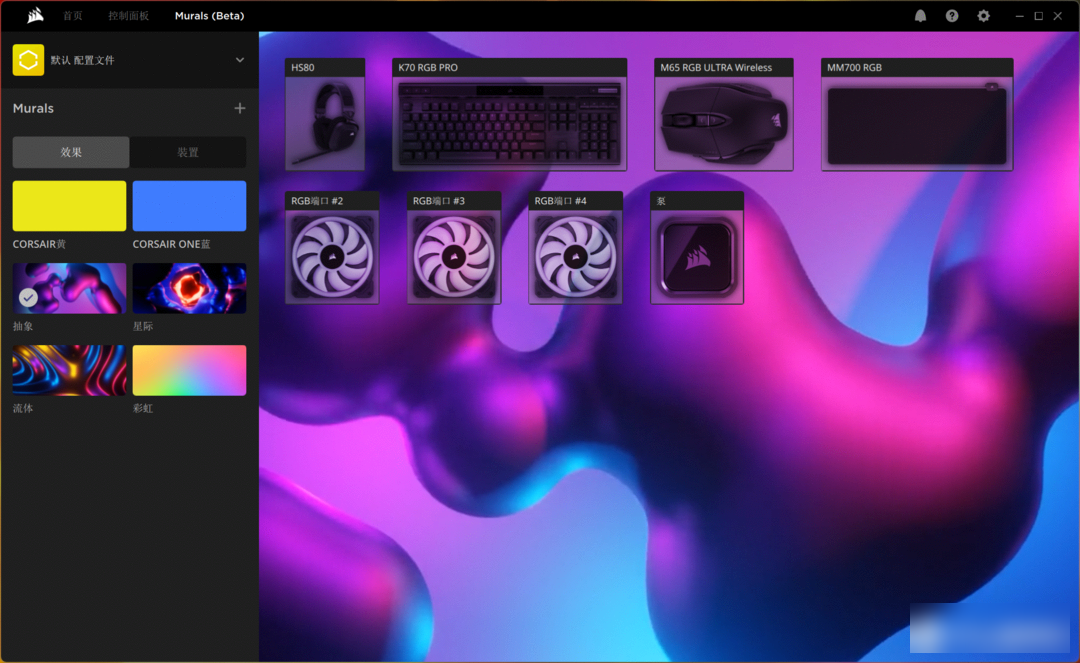Select the RGB端口 #4 fan tile
The height and width of the screenshot is (663, 1080).
[x=576, y=248]
